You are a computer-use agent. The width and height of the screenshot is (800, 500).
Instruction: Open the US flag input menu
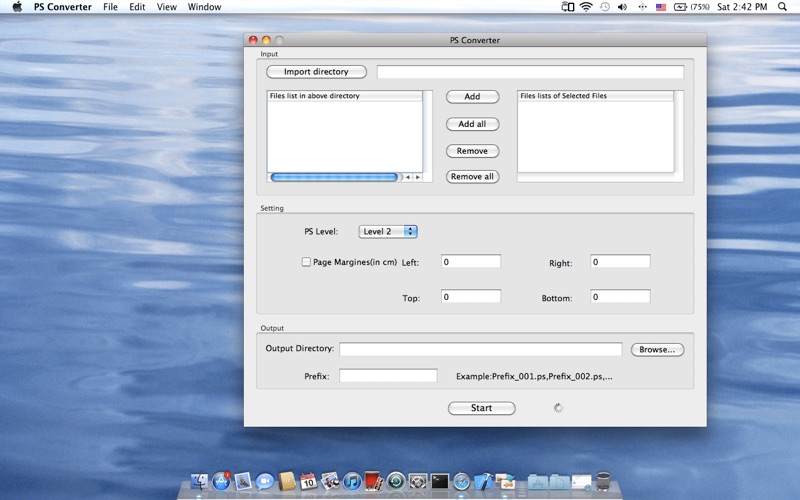coord(661,7)
